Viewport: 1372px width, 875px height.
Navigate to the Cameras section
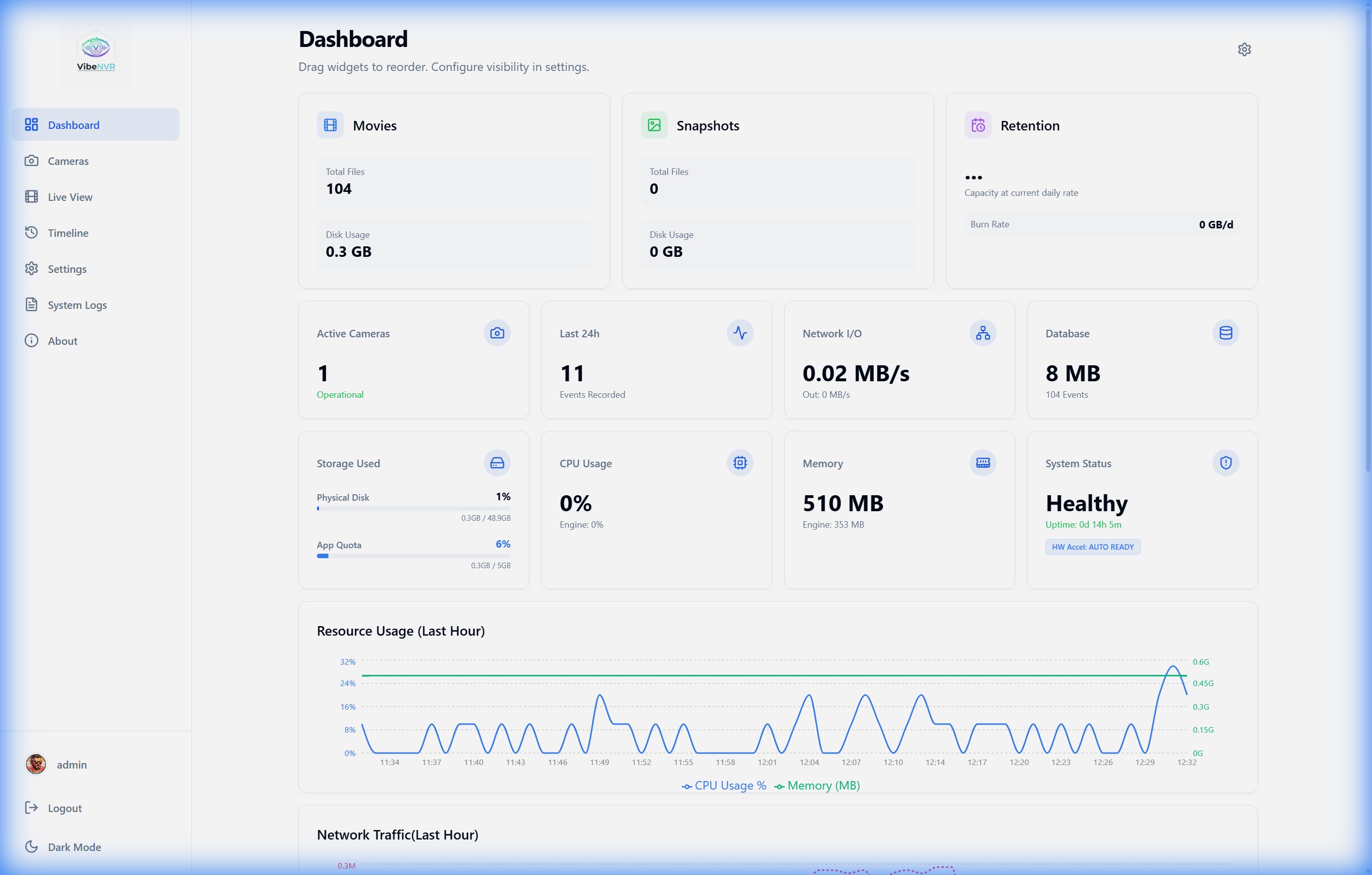point(69,160)
